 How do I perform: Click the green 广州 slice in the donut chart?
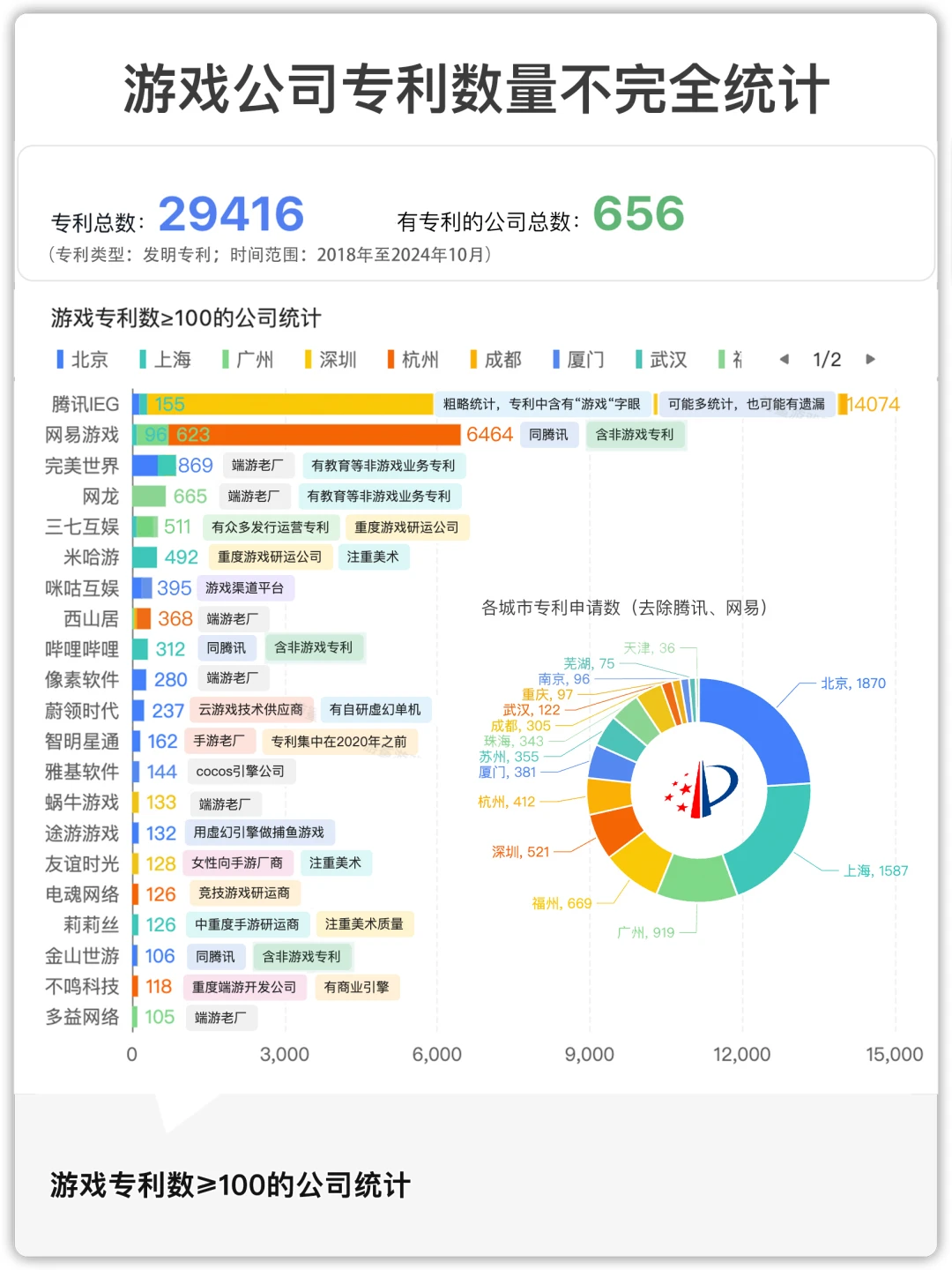pos(696,878)
